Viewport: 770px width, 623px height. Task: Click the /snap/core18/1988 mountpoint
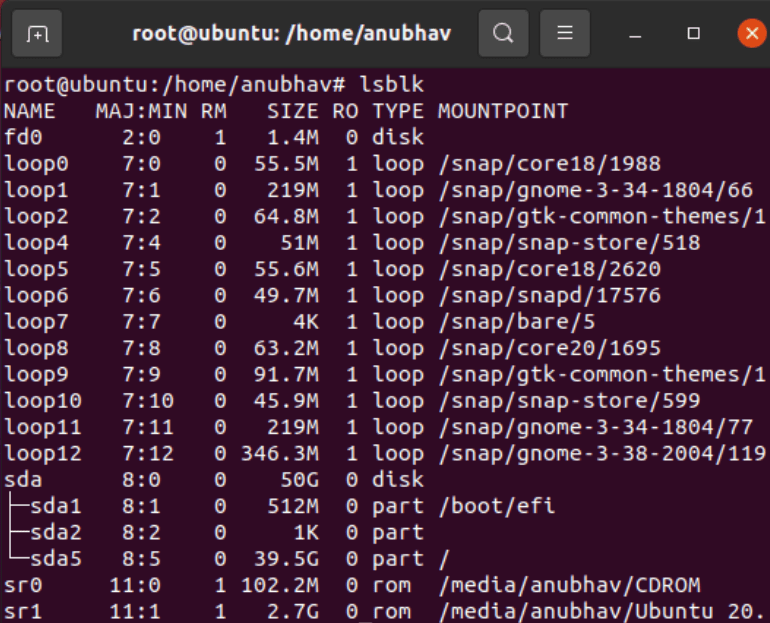(x=550, y=163)
